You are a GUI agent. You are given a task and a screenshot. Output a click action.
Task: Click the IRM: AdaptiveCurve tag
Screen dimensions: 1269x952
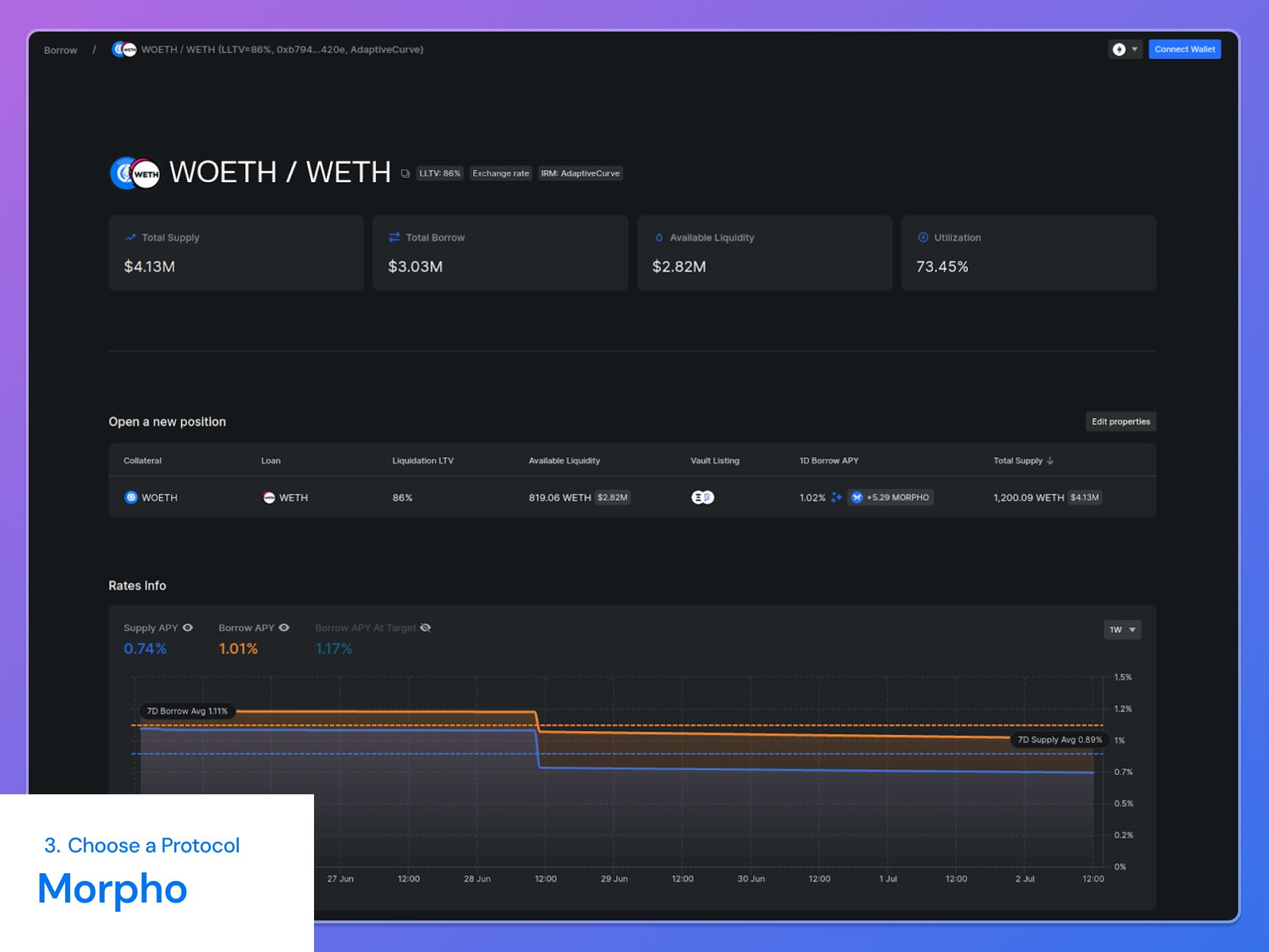point(580,173)
